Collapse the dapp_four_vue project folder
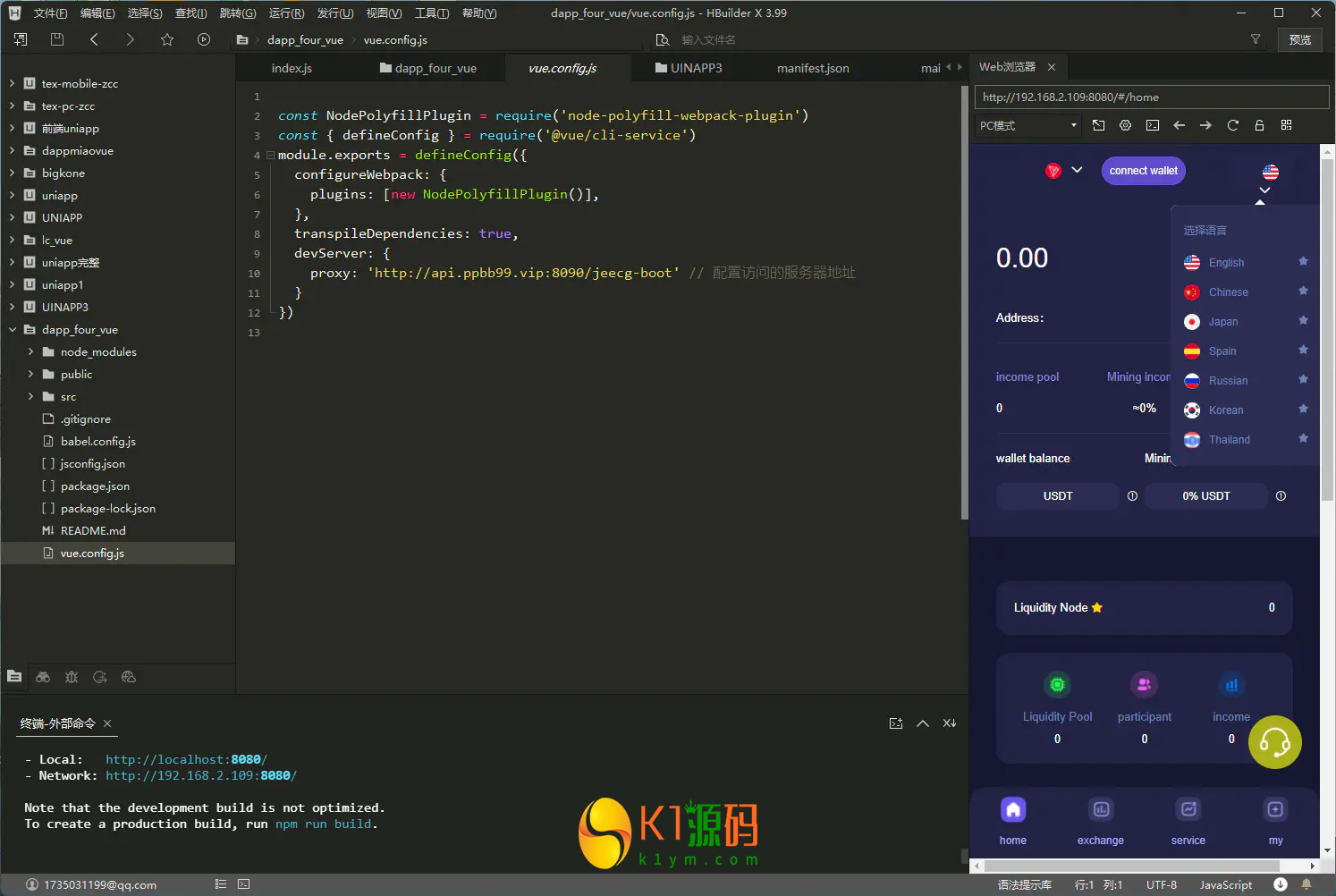 click(x=13, y=329)
